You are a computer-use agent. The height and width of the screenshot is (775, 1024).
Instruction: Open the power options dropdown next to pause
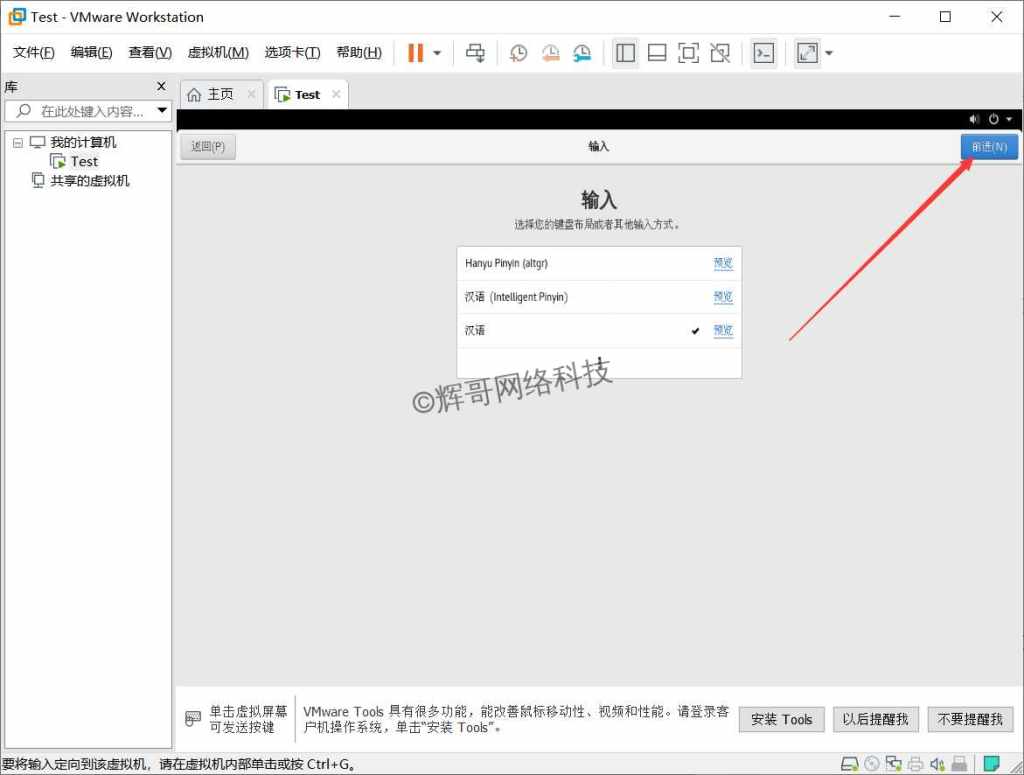(x=437, y=53)
